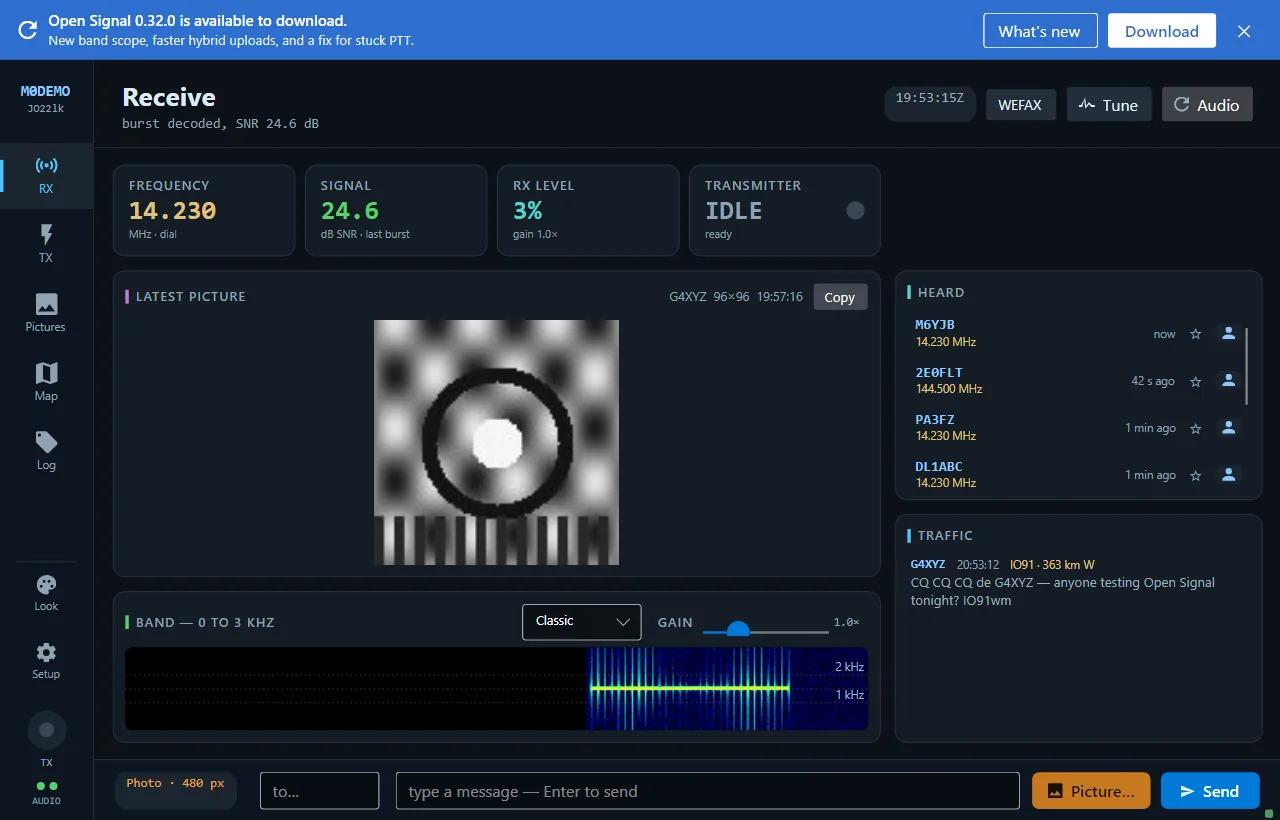This screenshot has height=820, width=1280.
Task: Open the Classic palette dropdown
Action: click(582, 621)
